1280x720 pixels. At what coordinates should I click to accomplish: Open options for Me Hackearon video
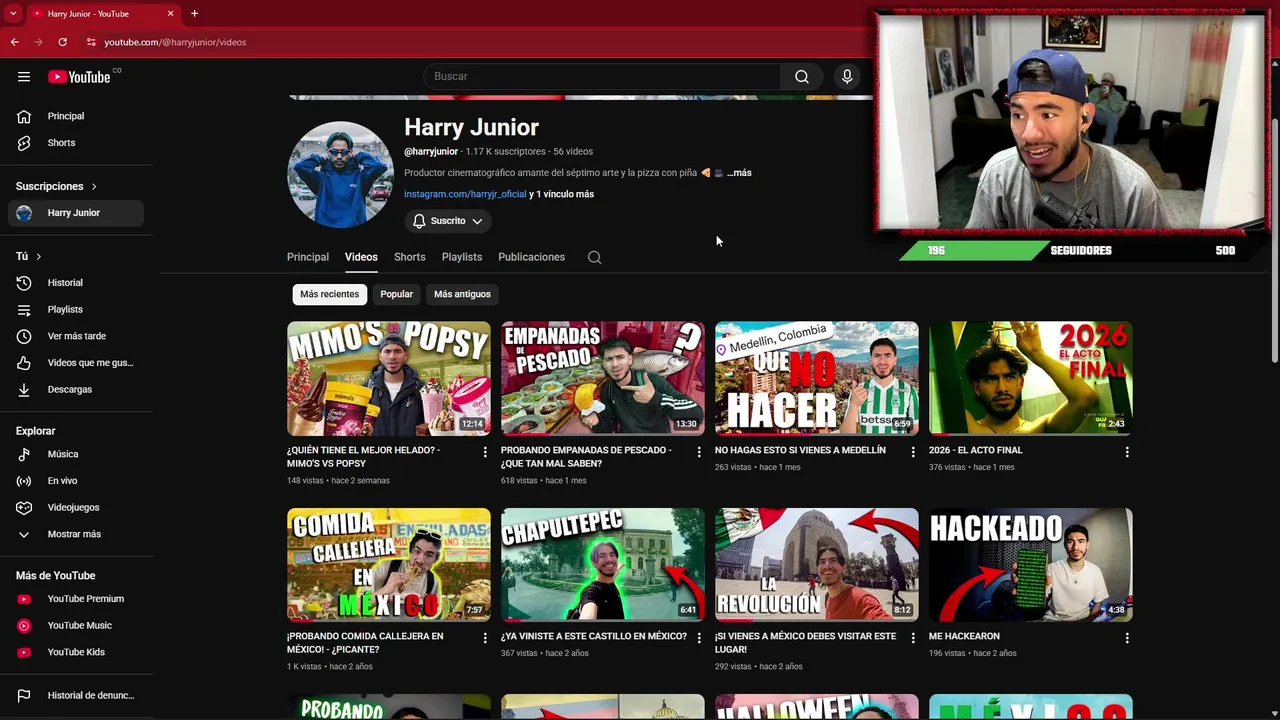[x=1127, y=638]
